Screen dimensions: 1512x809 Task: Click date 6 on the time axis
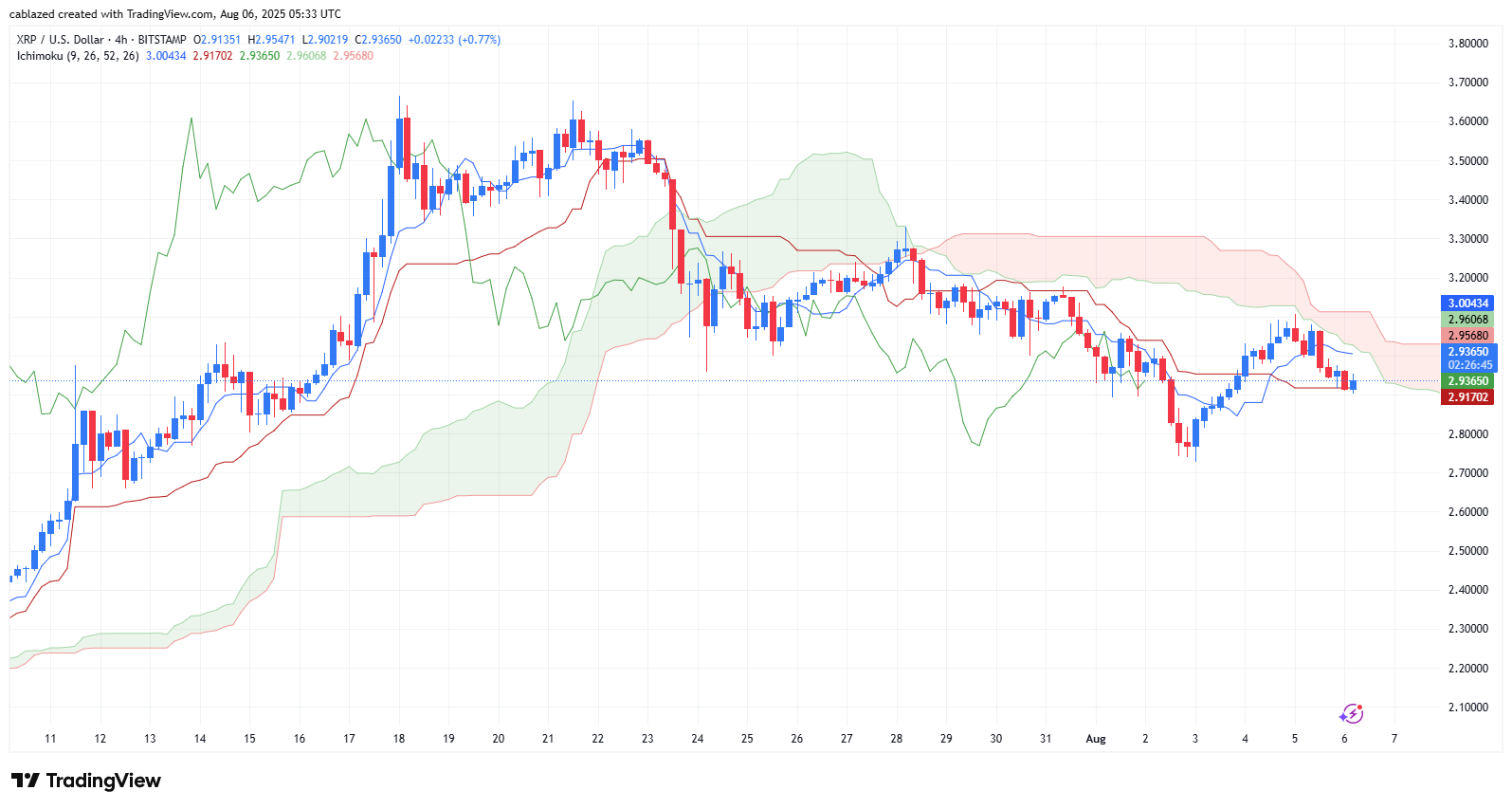[1344, 739]
